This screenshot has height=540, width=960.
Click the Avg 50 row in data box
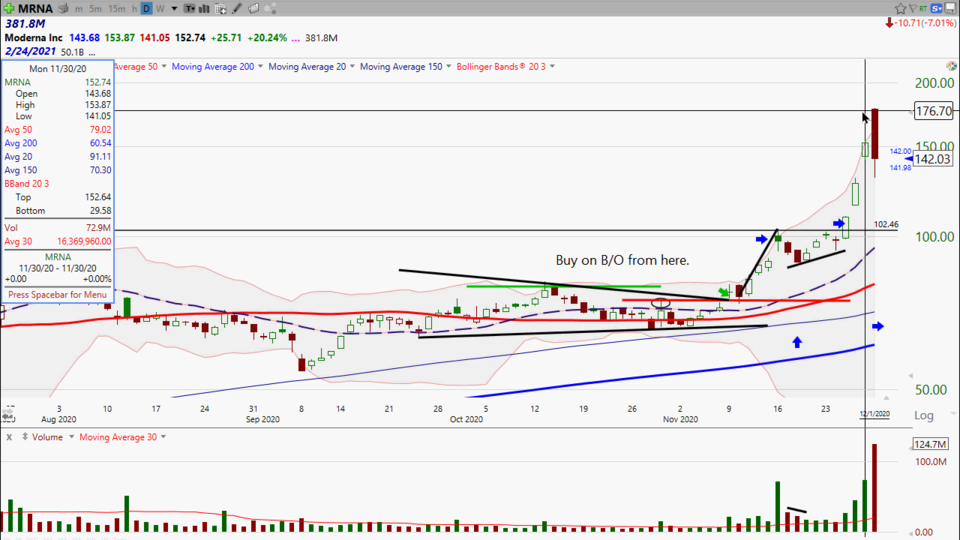tap(58, 130)
